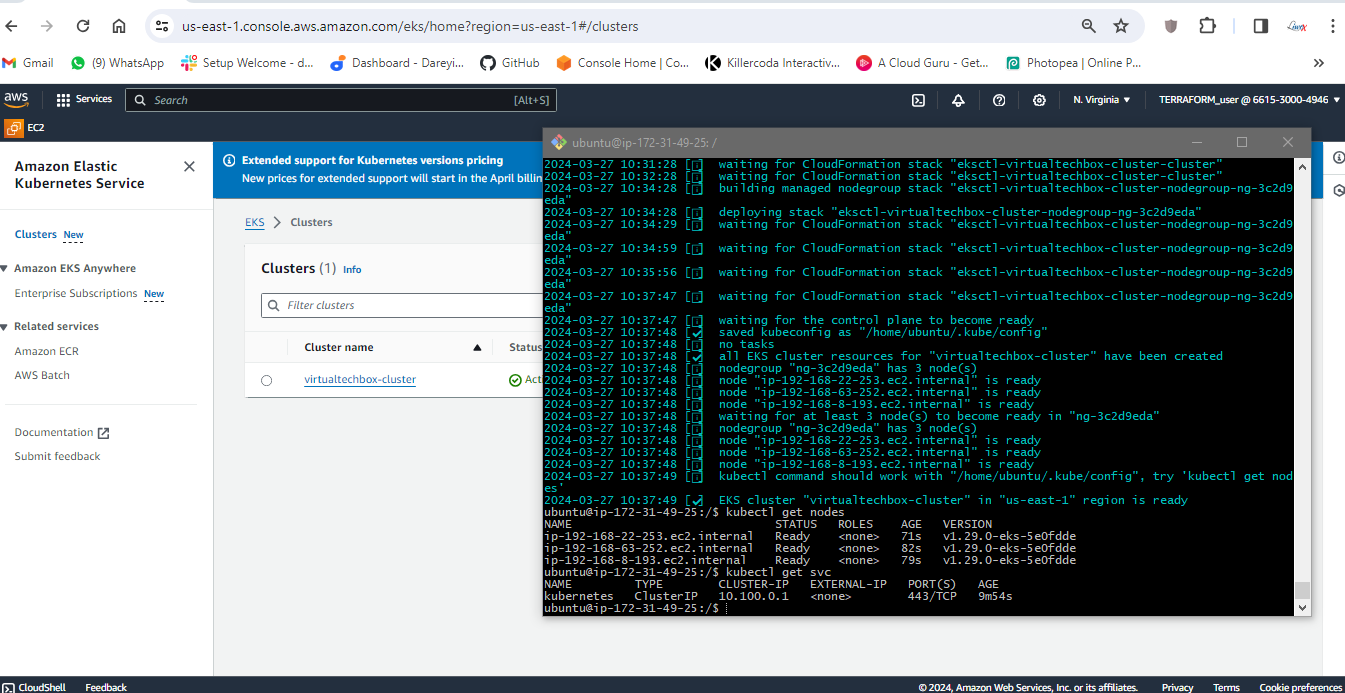
Task: Open the AWS notifications bell
Action: (958, 100)
